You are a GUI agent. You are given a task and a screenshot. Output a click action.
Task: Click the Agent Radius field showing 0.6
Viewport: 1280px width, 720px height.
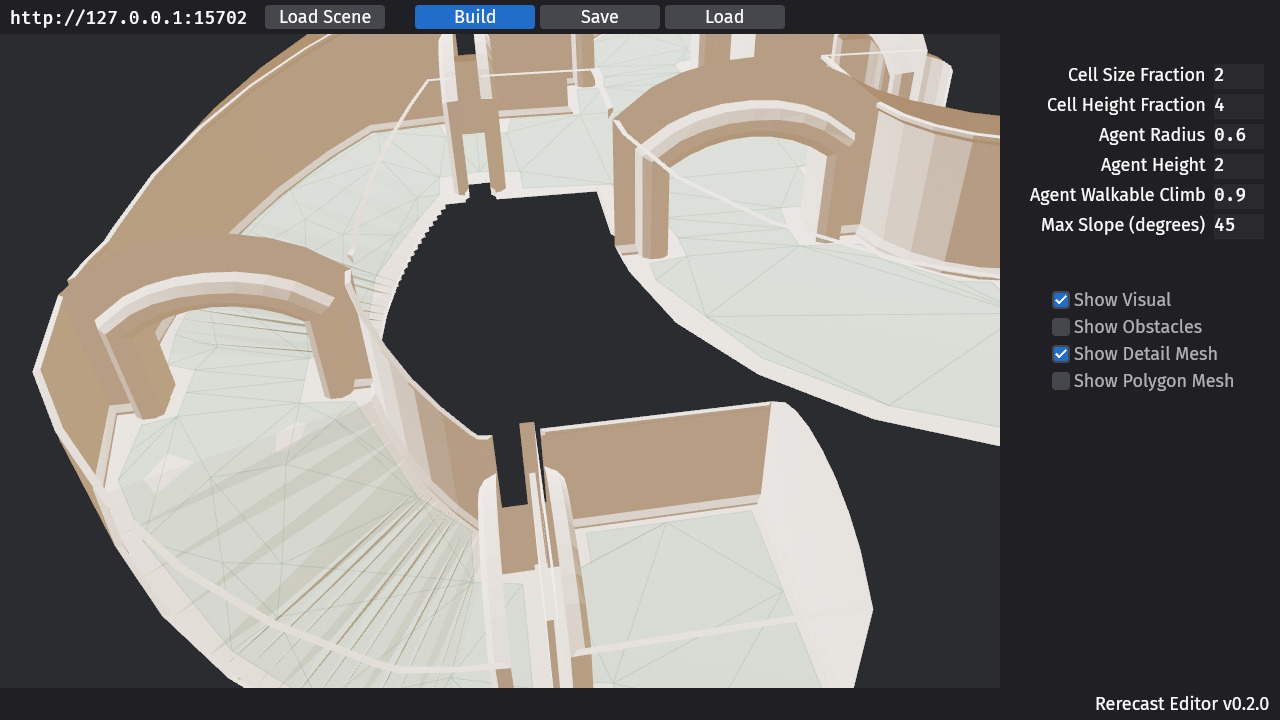click(1238, 135)
